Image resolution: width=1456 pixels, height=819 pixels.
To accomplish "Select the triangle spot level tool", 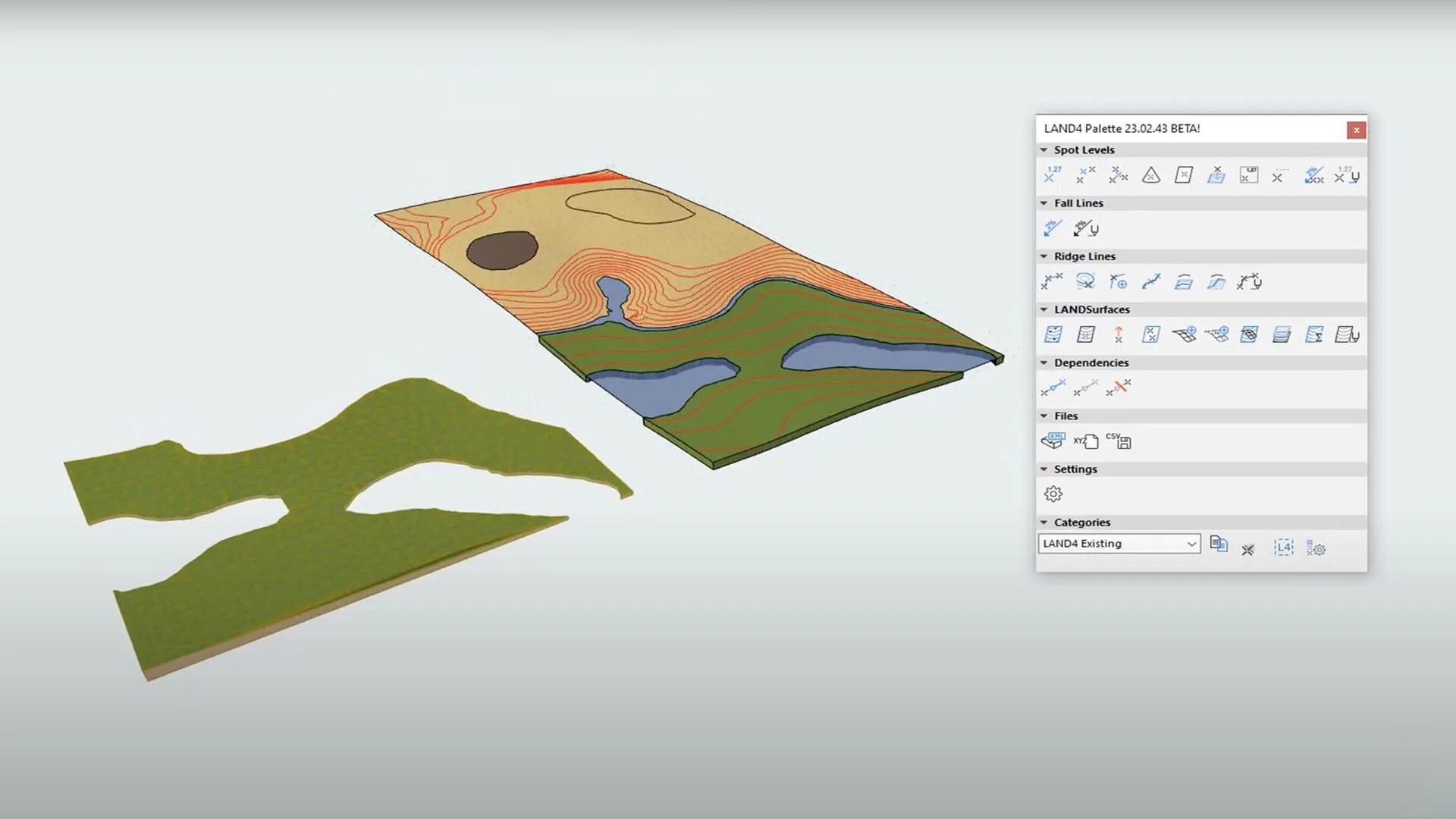I will click(x=1151, y=175).
